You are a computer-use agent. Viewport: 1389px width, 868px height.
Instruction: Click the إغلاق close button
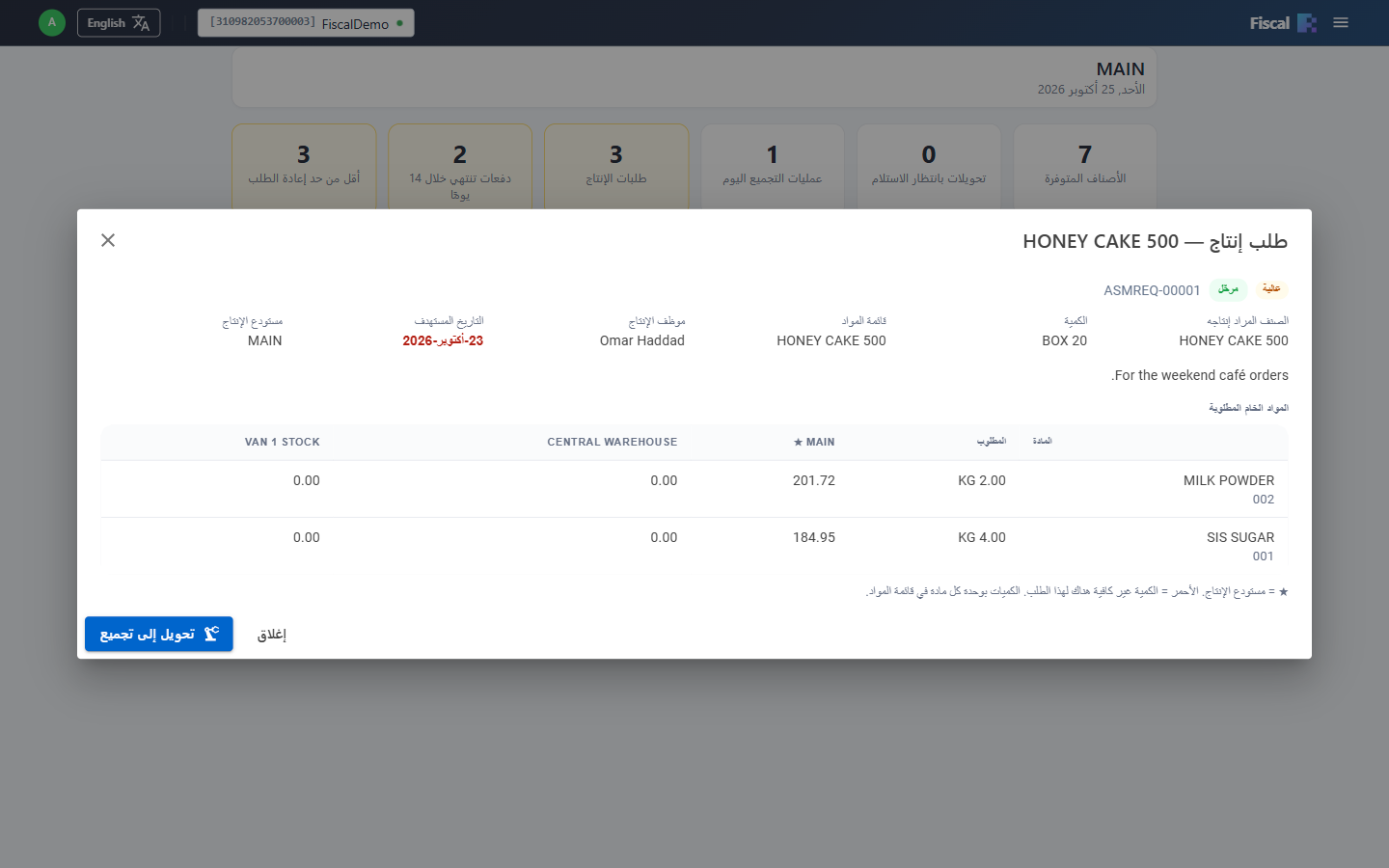pyautogui.click(x=272, y=634)
